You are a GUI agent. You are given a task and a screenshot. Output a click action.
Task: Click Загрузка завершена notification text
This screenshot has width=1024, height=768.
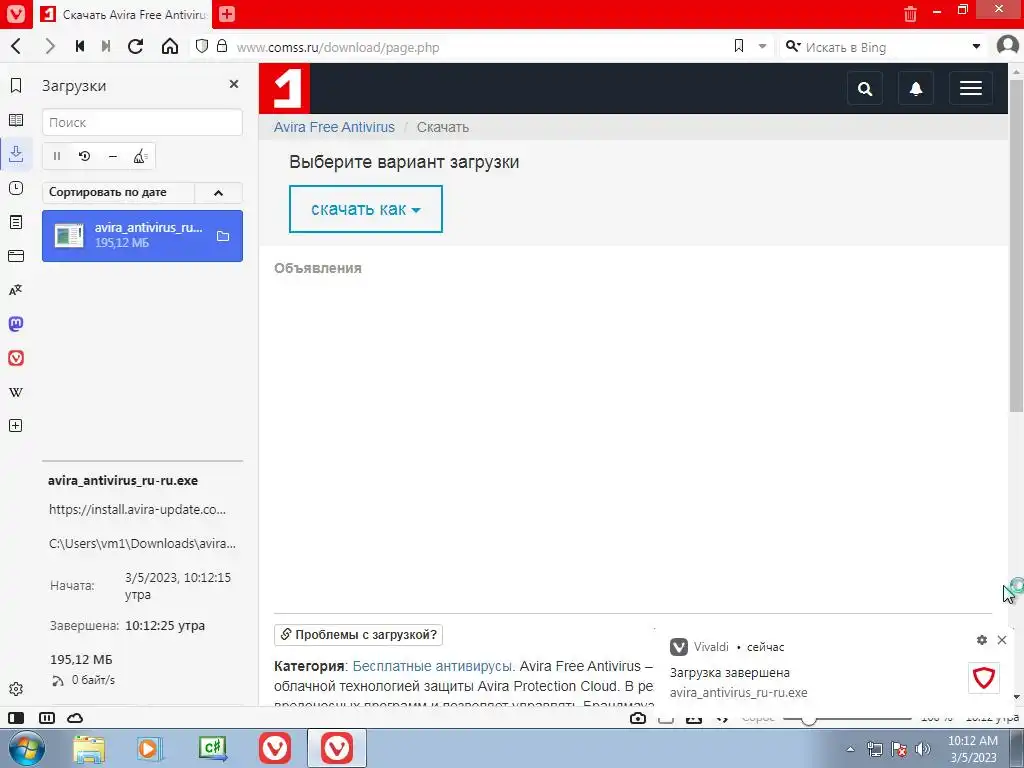tap(729, 673)
